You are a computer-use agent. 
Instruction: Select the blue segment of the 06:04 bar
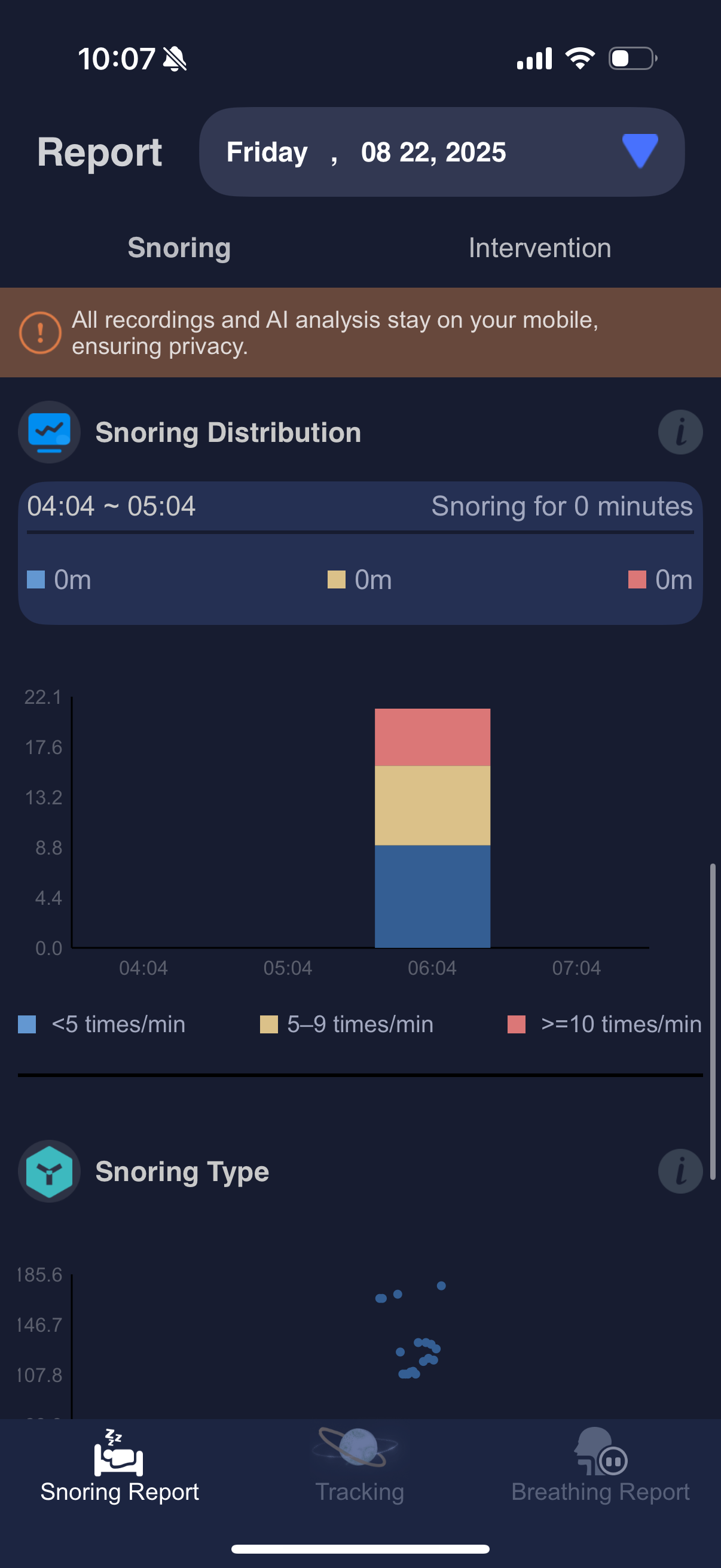pyautogui.click(x=432, y=896)
